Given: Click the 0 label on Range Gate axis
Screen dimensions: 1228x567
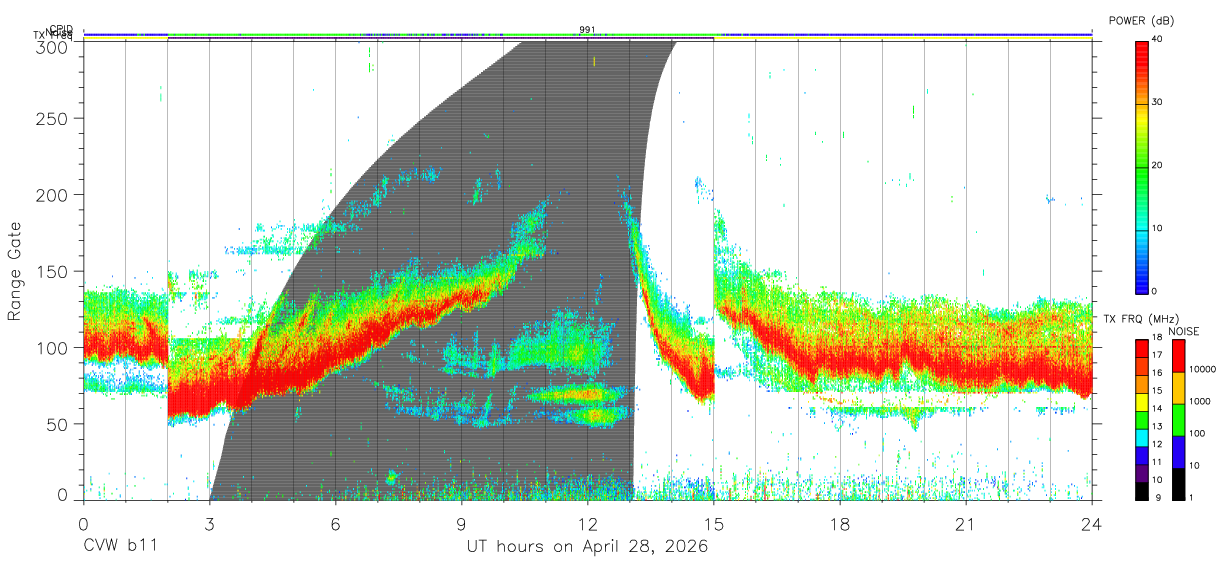Looking at the screenshot, I should pyautogui.click(x=63, y=494).
